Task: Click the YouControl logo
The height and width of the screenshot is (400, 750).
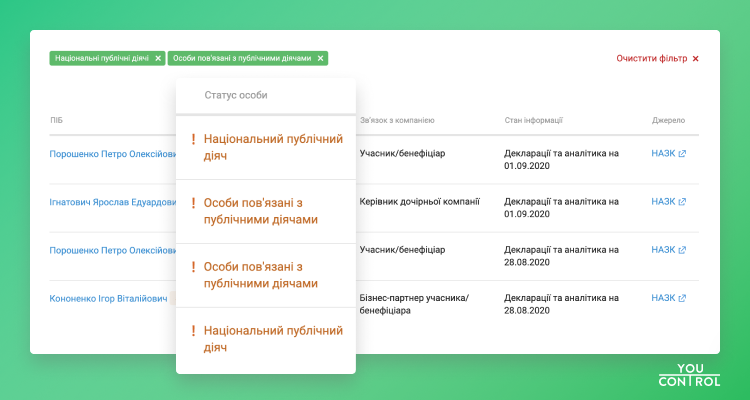Action: pyautogui.click(x=689, y=374)
